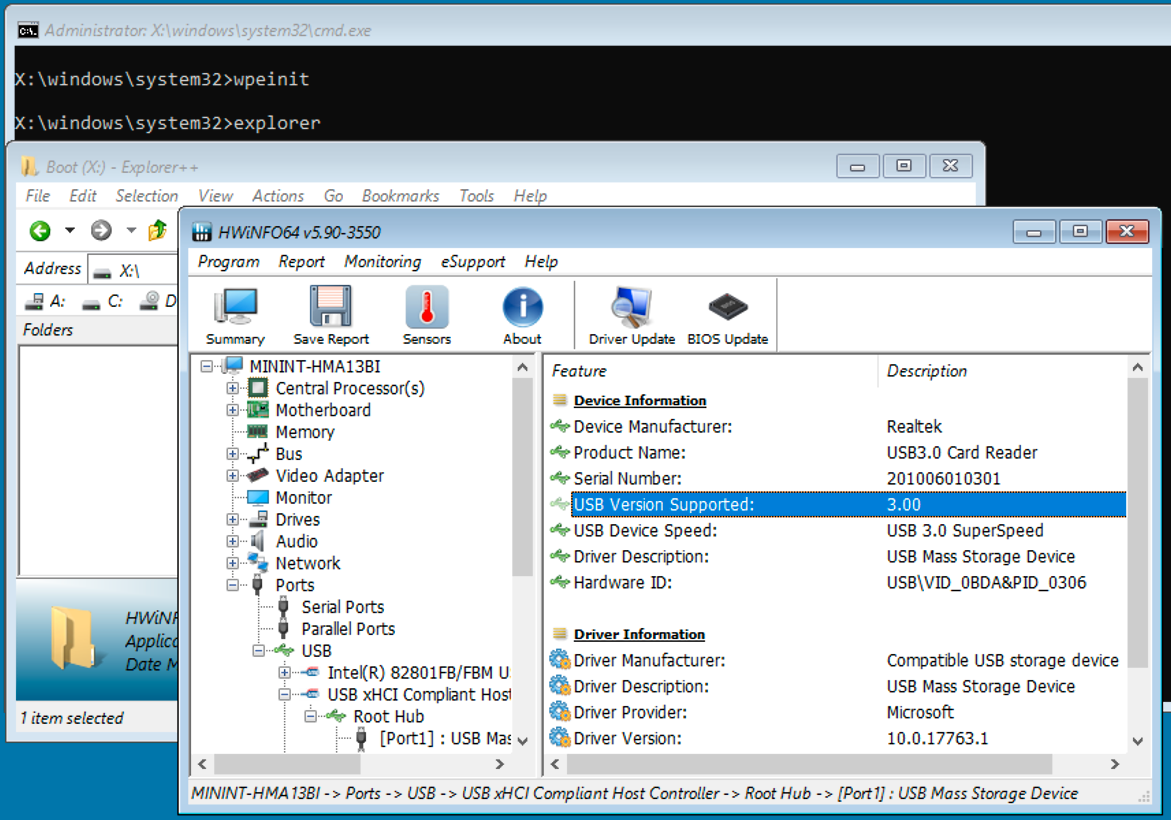Select the Driver Version row
Screen dimensions: 1171x820
click(x=837, y=739)
